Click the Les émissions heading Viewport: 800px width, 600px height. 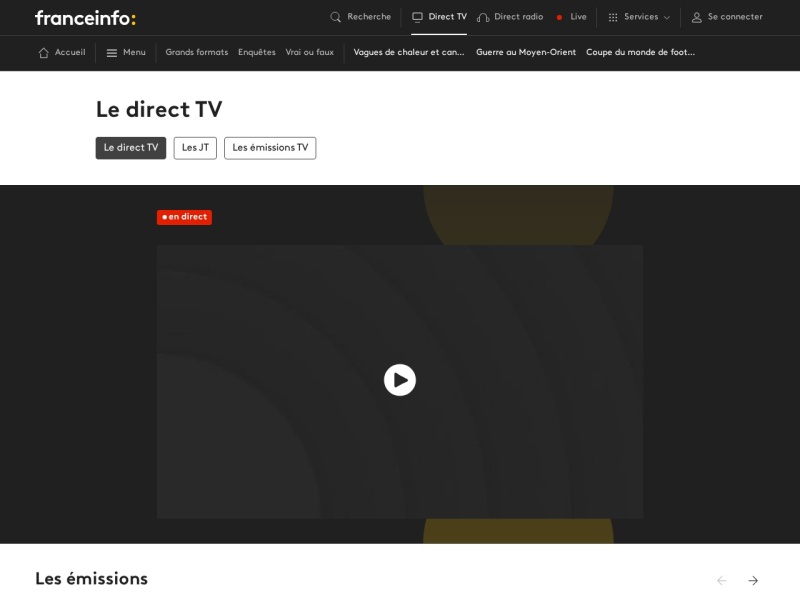[x=91, y=579]
